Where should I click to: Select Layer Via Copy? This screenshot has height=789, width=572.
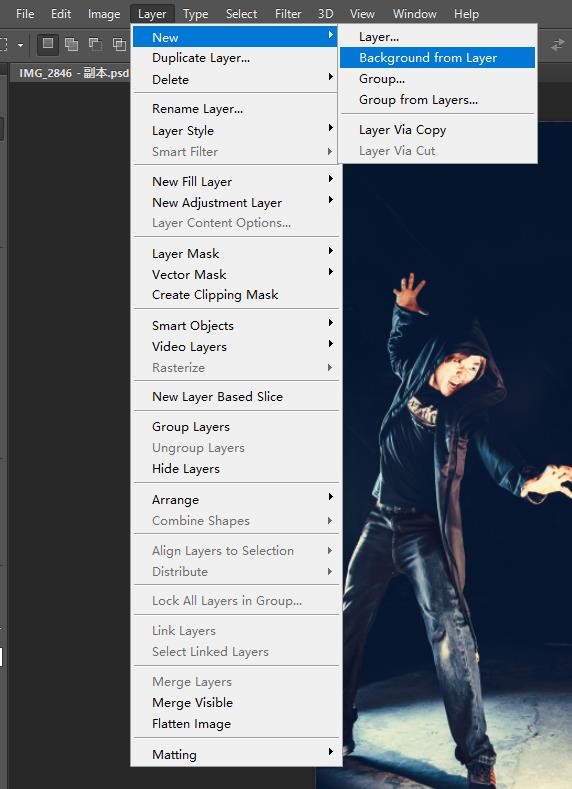[x=437, y=130]
